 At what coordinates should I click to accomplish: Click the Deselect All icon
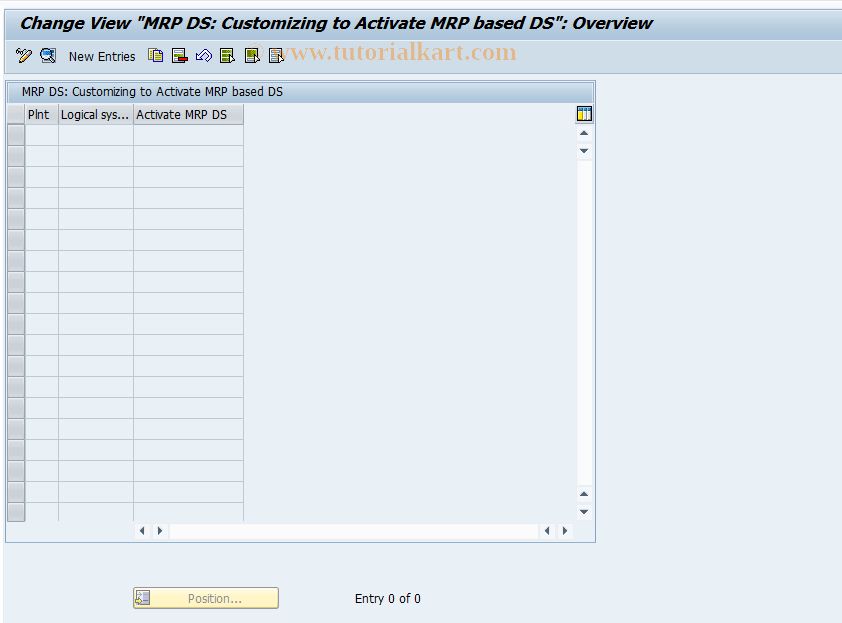click(x=276, y=55)
